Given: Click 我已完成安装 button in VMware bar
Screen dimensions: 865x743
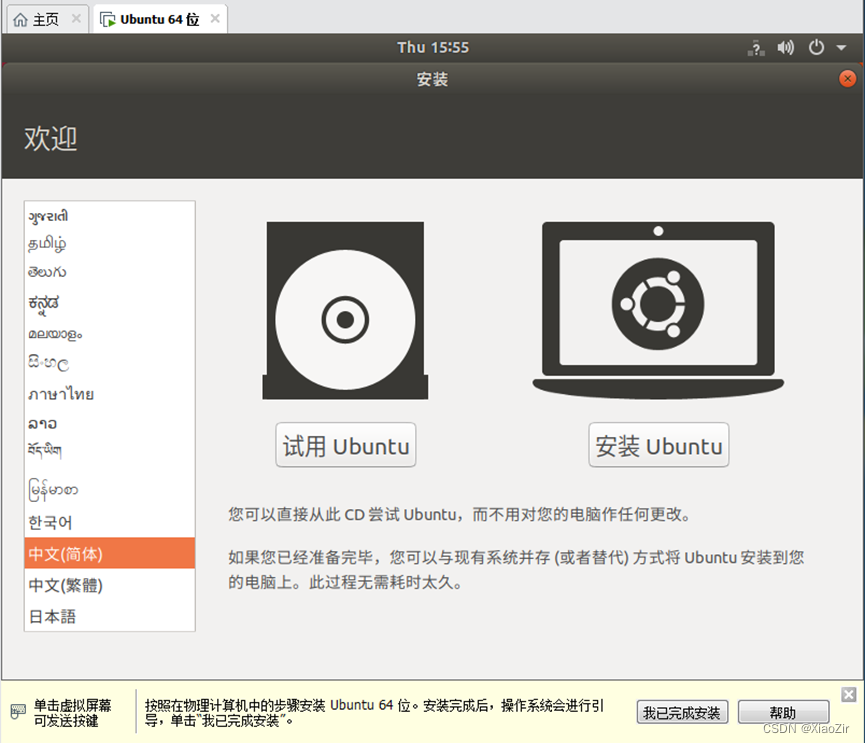Looking at the screenshot, I should point(682,712).
